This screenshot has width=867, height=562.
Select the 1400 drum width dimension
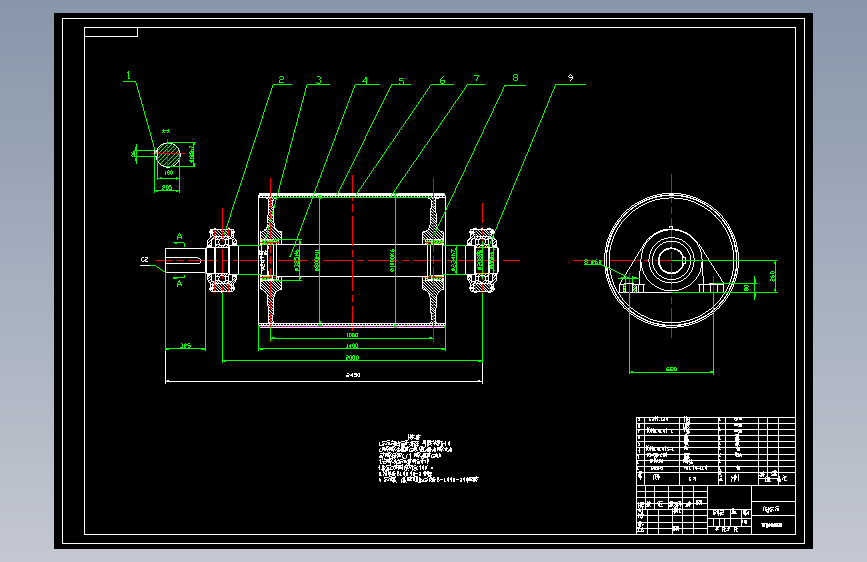point(352,346)
